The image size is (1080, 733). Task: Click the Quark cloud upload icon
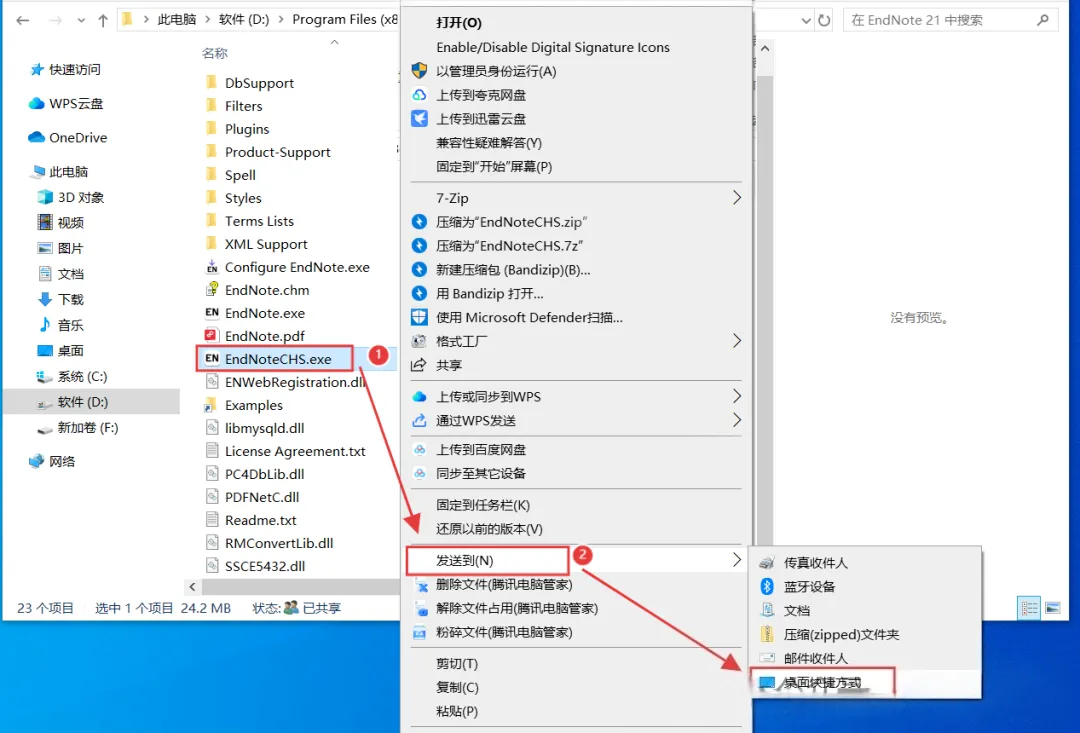point(419,95)
